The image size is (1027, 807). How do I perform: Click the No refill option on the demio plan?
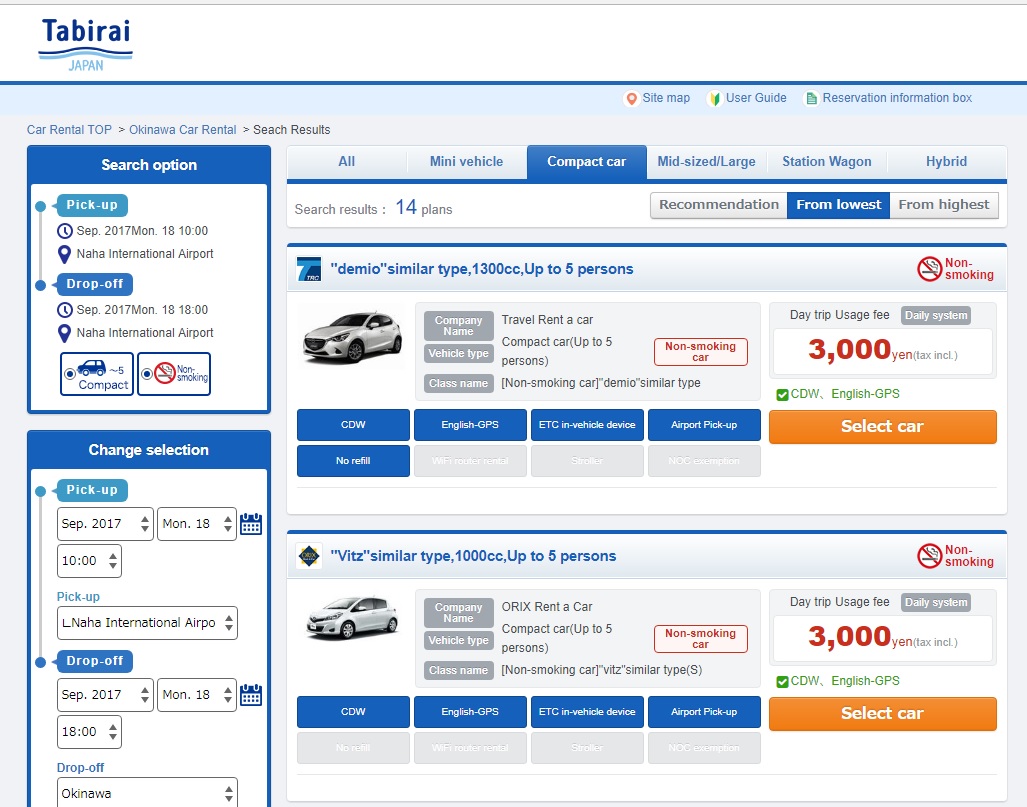pos(354,461)
